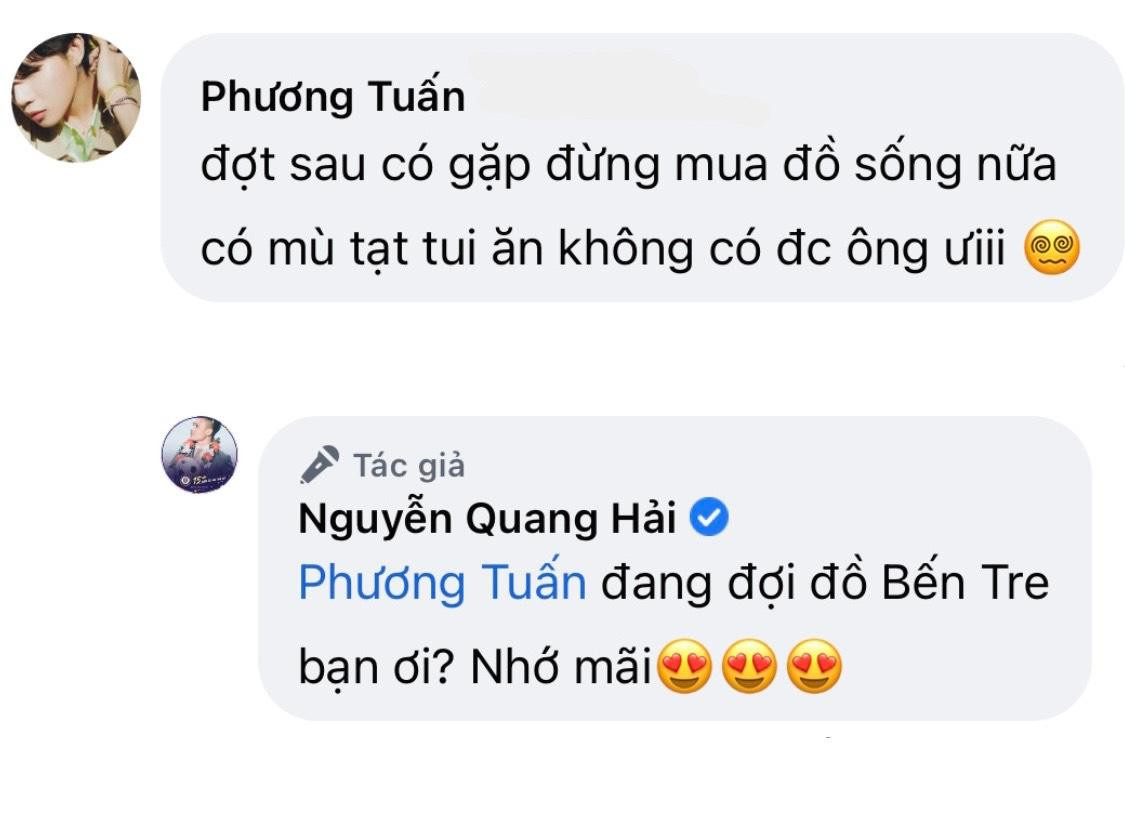Click the commenter name Phương Tuấn in bold
1125x833 pixels.
coord(333,98)
